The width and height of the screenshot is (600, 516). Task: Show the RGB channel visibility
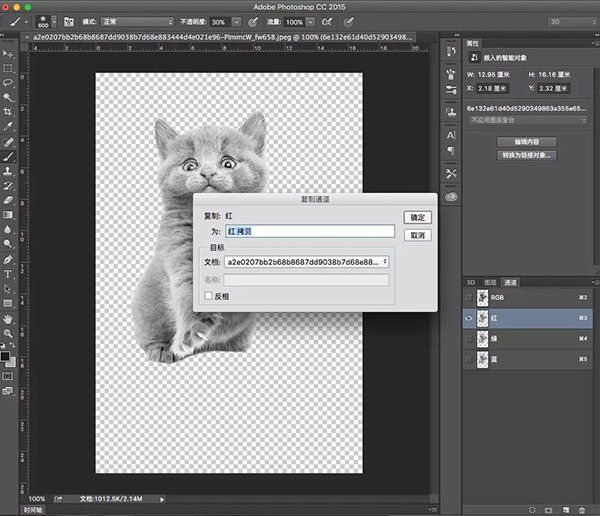pos(470,298)
